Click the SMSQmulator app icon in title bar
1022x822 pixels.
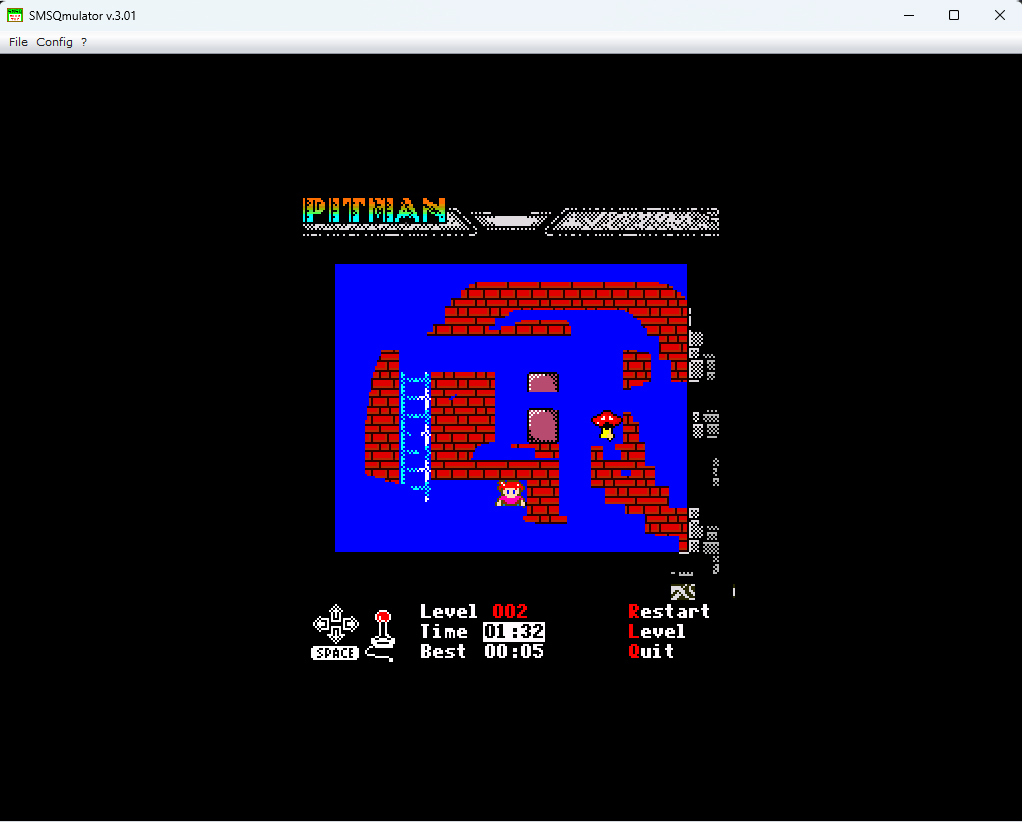[15, 15]
